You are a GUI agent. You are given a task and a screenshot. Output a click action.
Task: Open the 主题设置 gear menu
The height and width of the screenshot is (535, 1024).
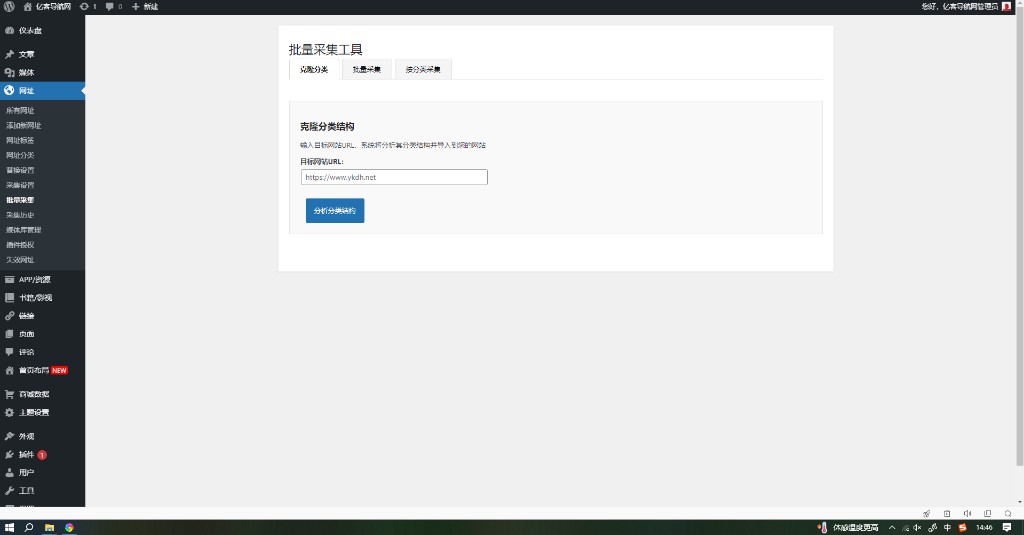33,412
